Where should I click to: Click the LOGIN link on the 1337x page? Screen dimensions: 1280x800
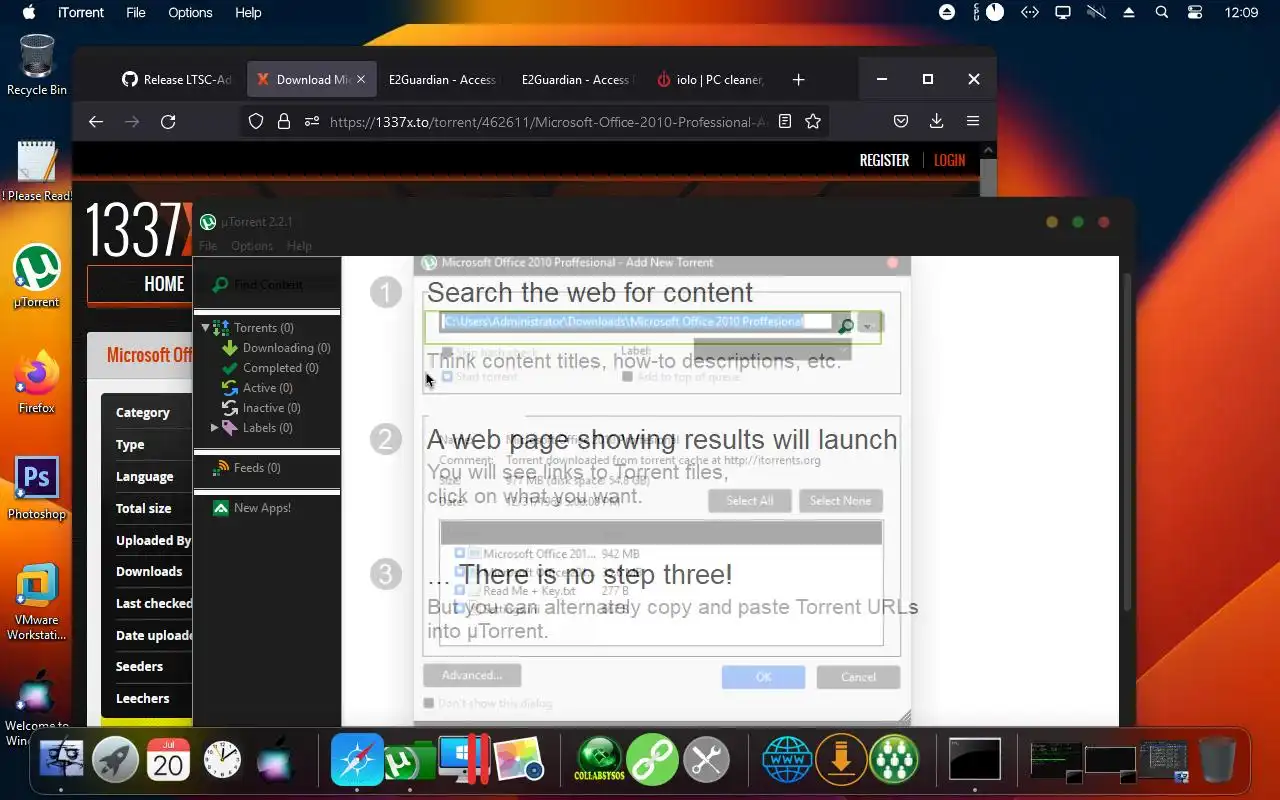coord(949,160)
